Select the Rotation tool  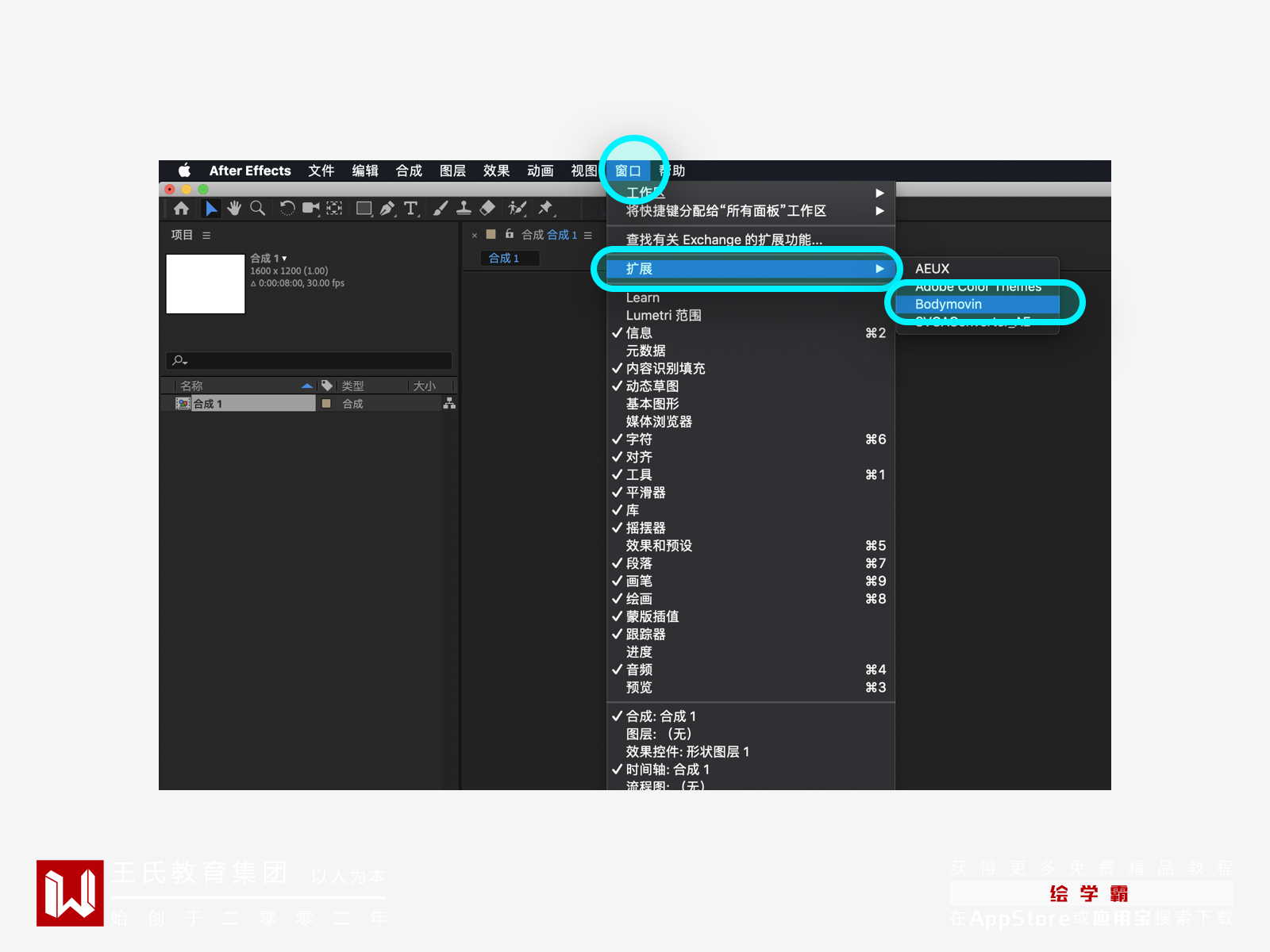point(287,208)
